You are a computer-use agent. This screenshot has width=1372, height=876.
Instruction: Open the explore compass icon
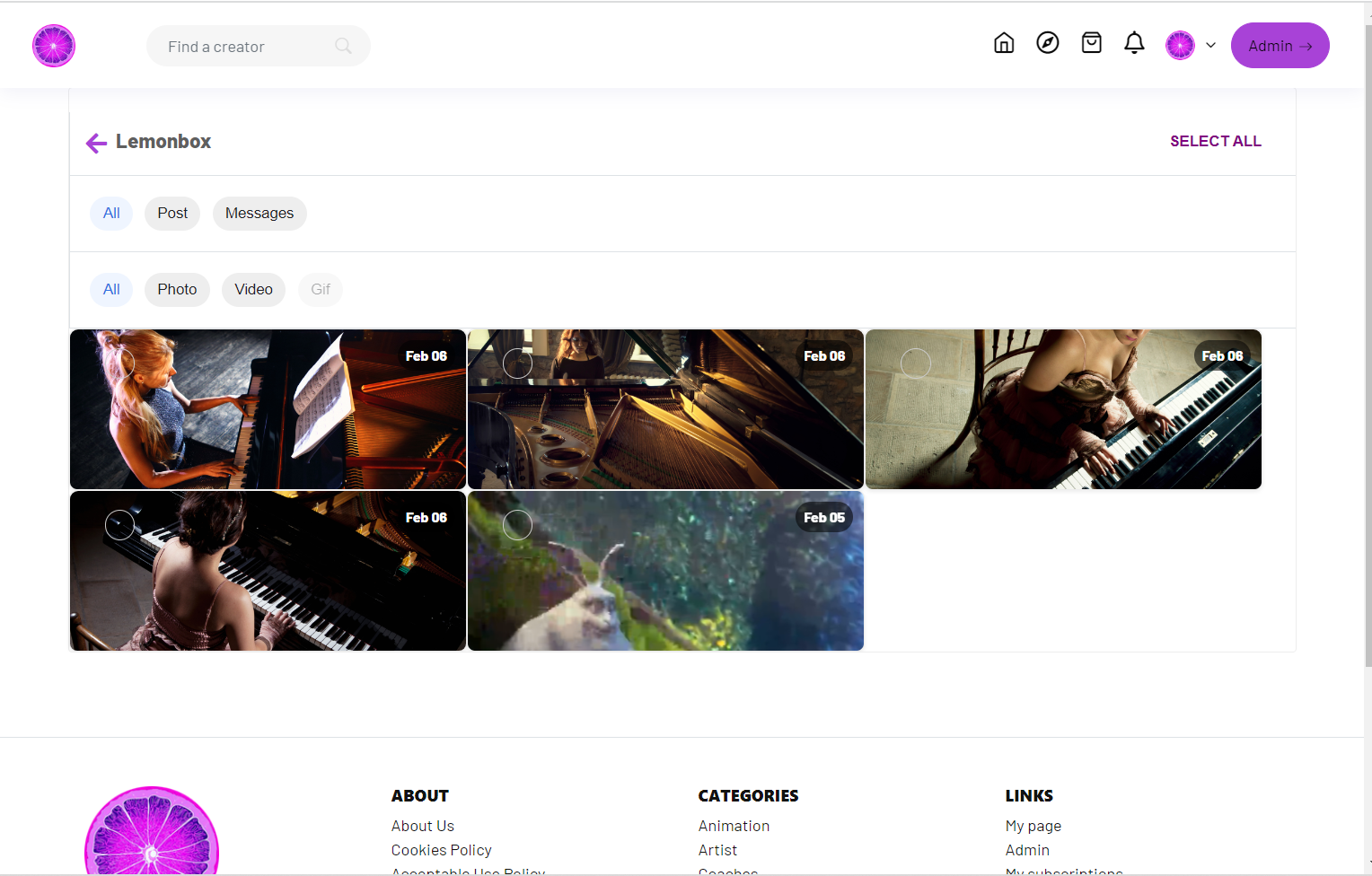point(1047,43)
